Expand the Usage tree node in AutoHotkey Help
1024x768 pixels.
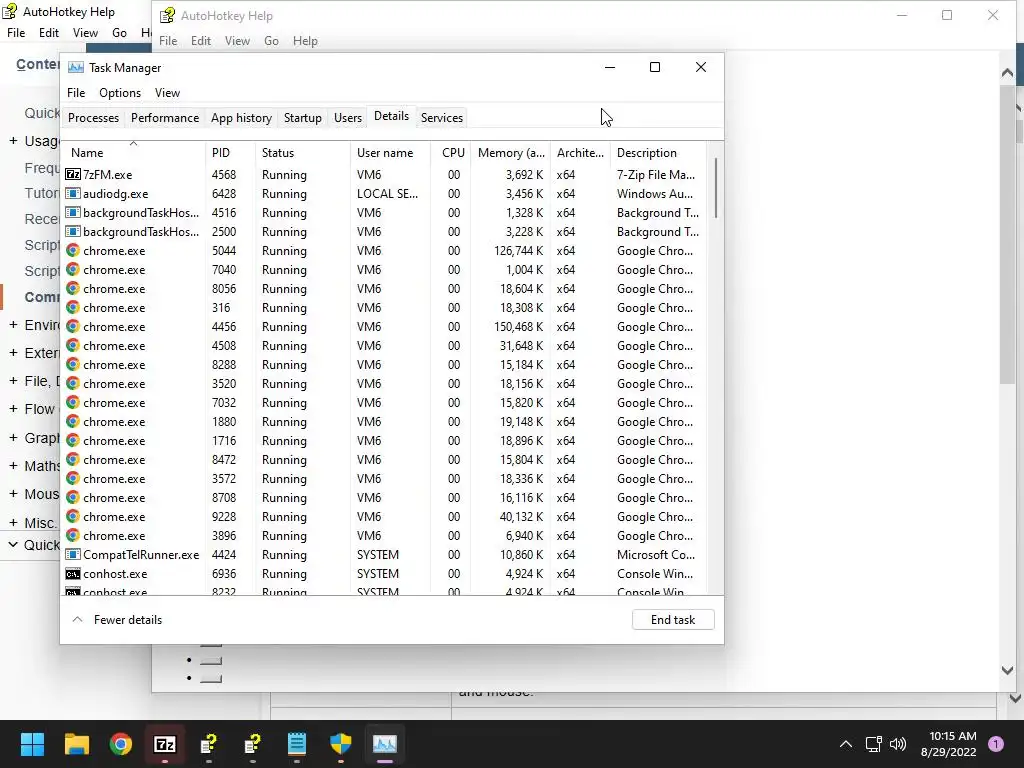click(x=13, y=140)
